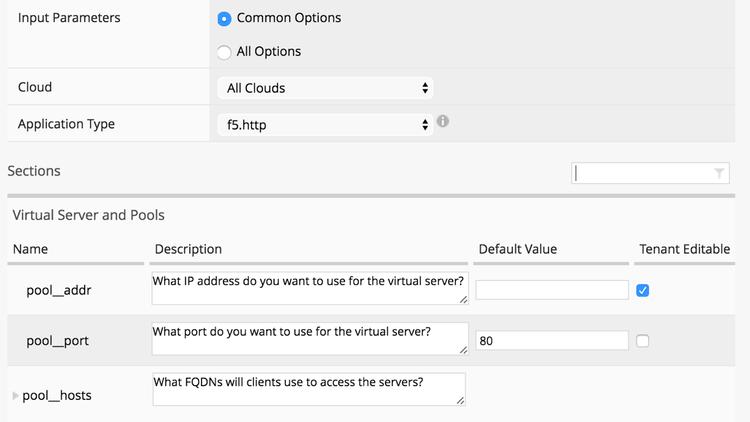Image resolution: width=750 pixels, height=422 pixels.
Task: Click the Virtual Server and Pools heading
Action: (x=89, y=215)
